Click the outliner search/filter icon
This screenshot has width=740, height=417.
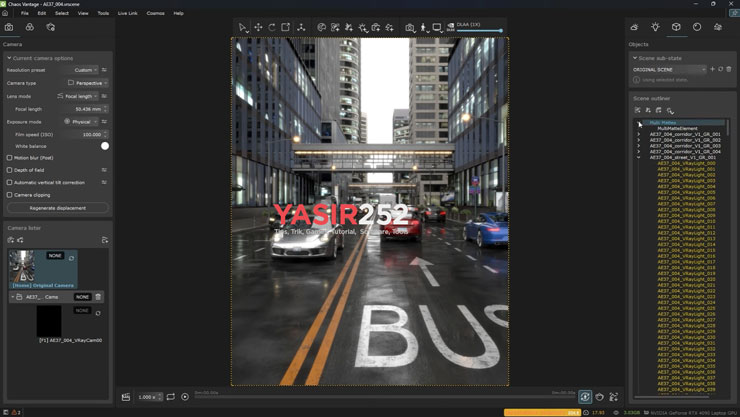coord(670,110)
